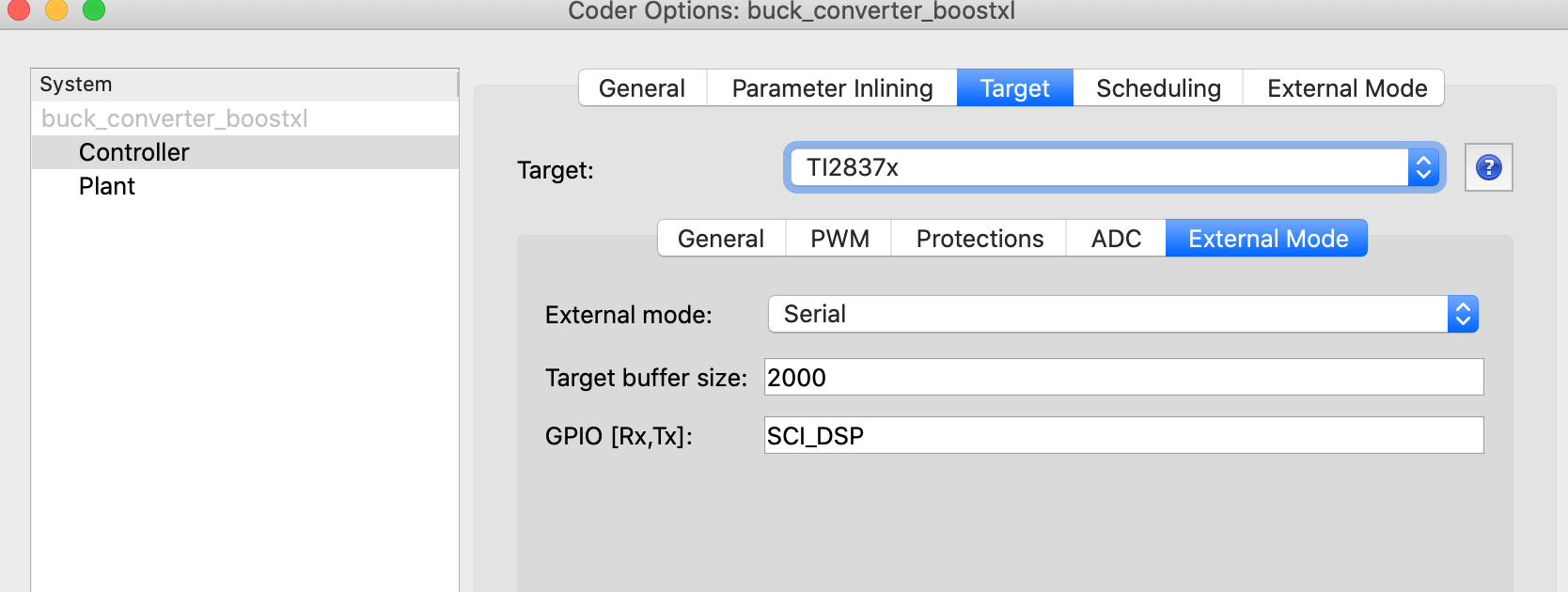Show the ADC settings tab
Viewport: 1568px width, 592px height.
tap(1116, 239)
